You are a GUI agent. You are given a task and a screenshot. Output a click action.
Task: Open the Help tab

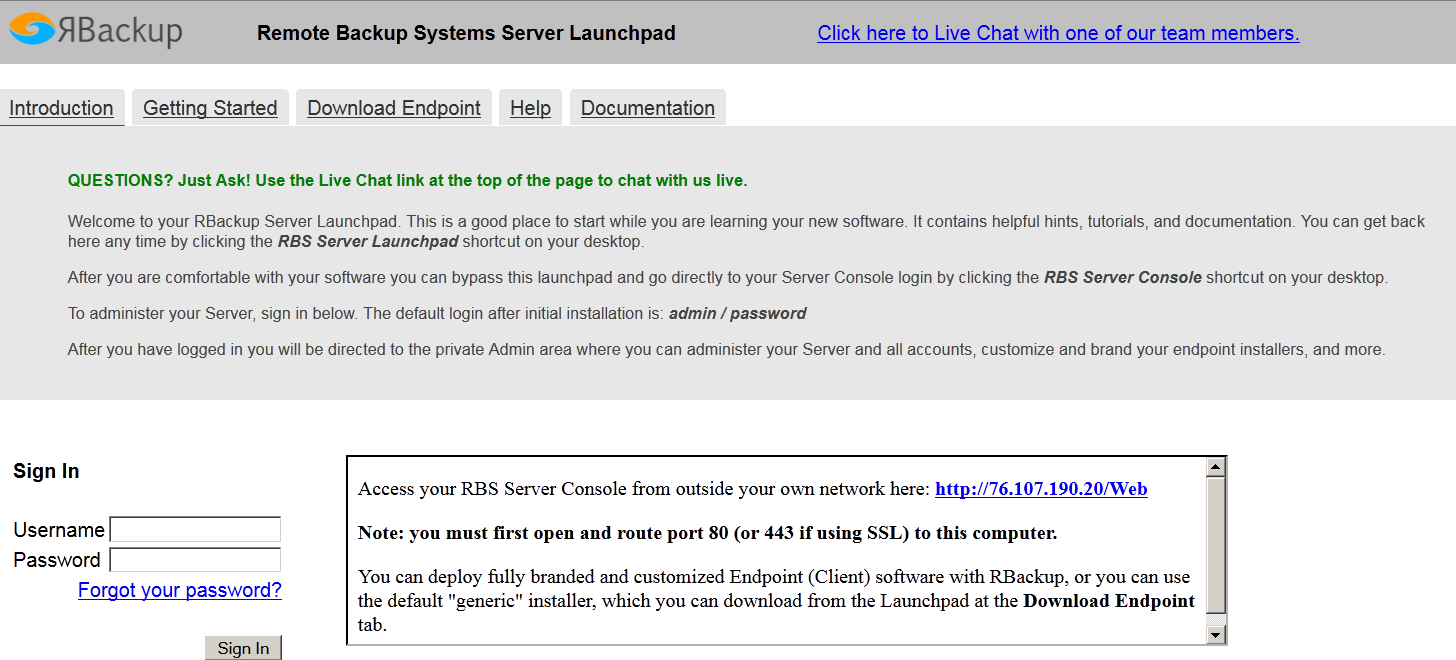point(530,107)
